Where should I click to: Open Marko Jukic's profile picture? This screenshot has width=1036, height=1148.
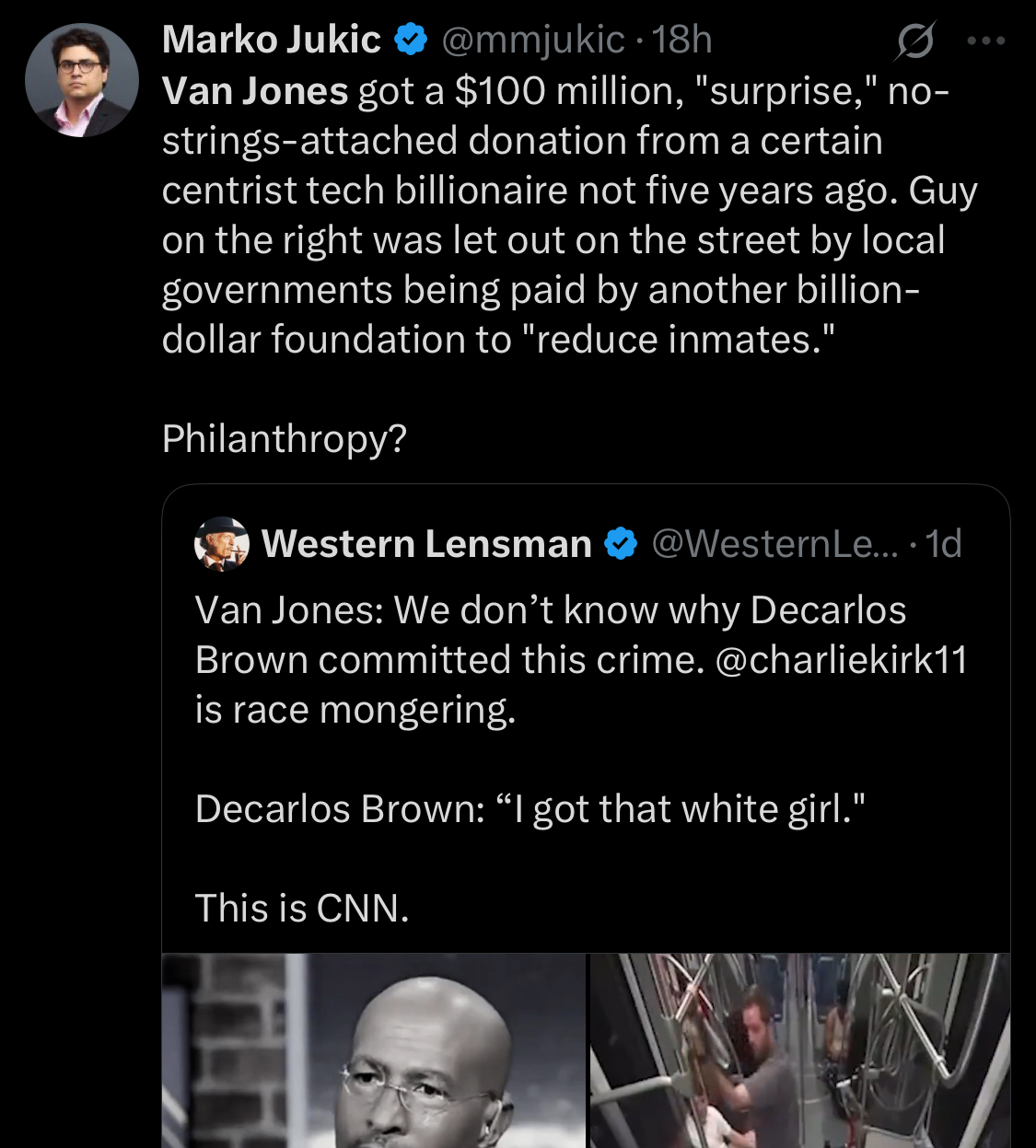click(x=81, y=81)
